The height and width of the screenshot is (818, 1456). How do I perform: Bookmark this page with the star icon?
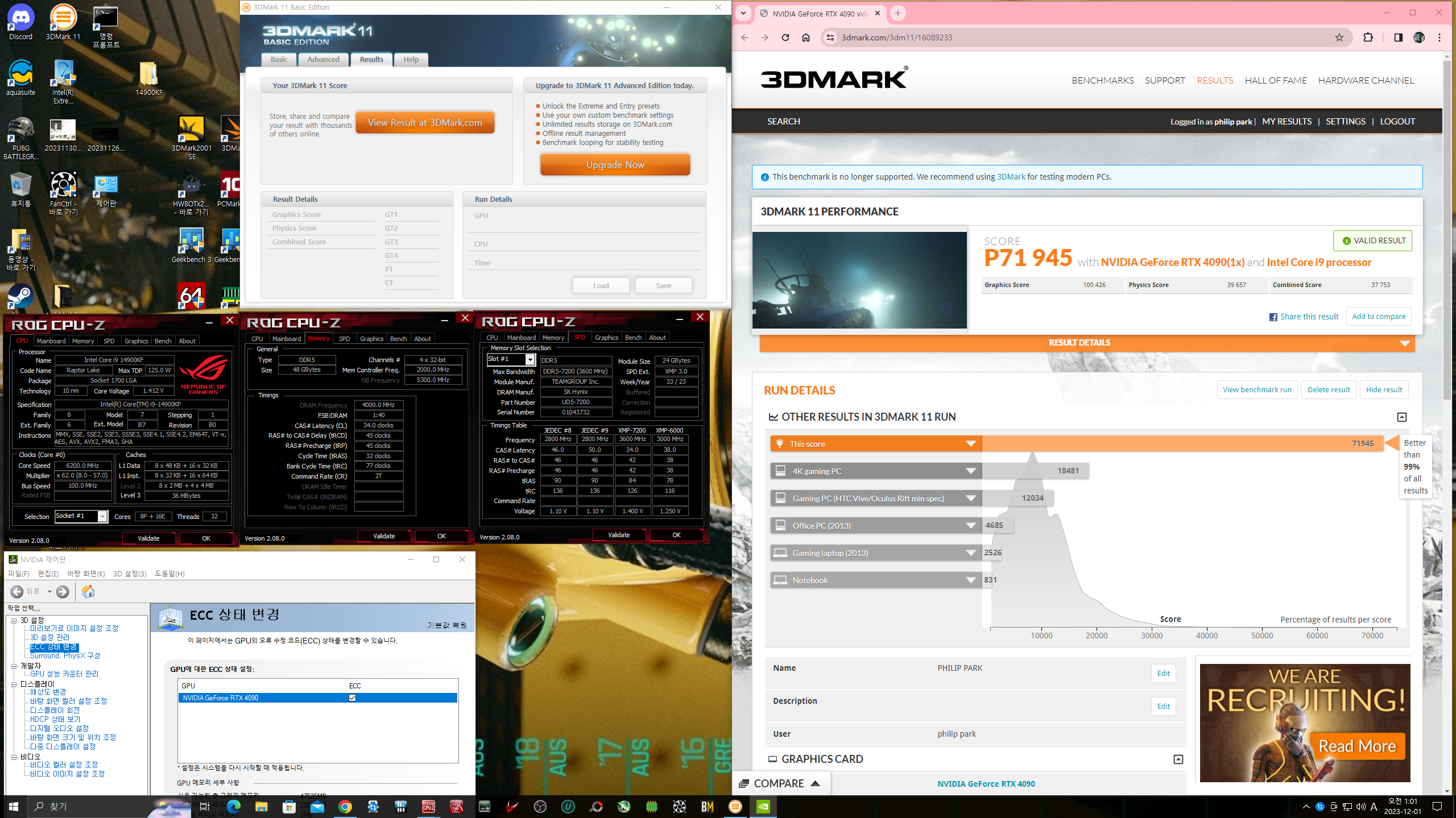tap(1339, 38)
